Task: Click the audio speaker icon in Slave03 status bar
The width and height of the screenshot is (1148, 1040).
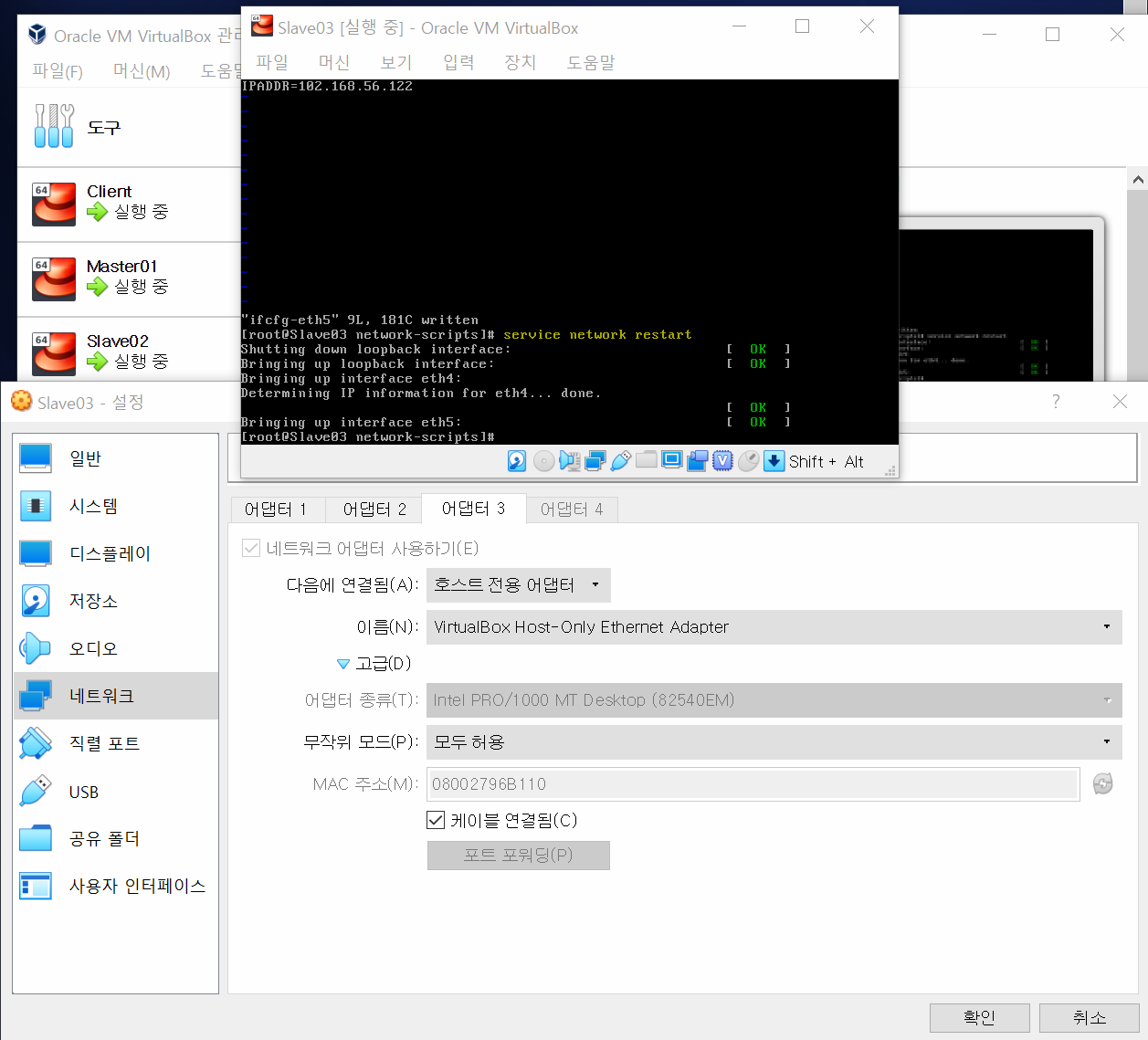Action: click(x=569, y=461)
